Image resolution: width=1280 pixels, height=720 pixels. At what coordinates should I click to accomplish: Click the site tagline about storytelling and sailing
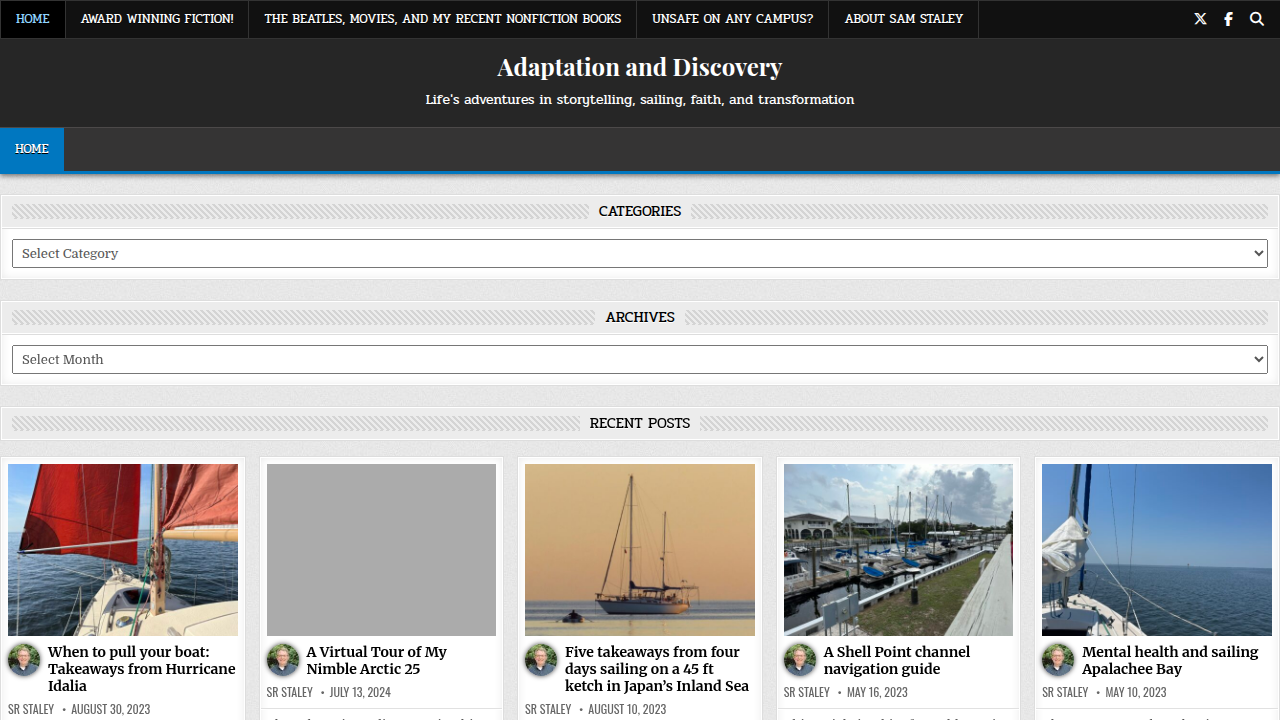(640, 100)
